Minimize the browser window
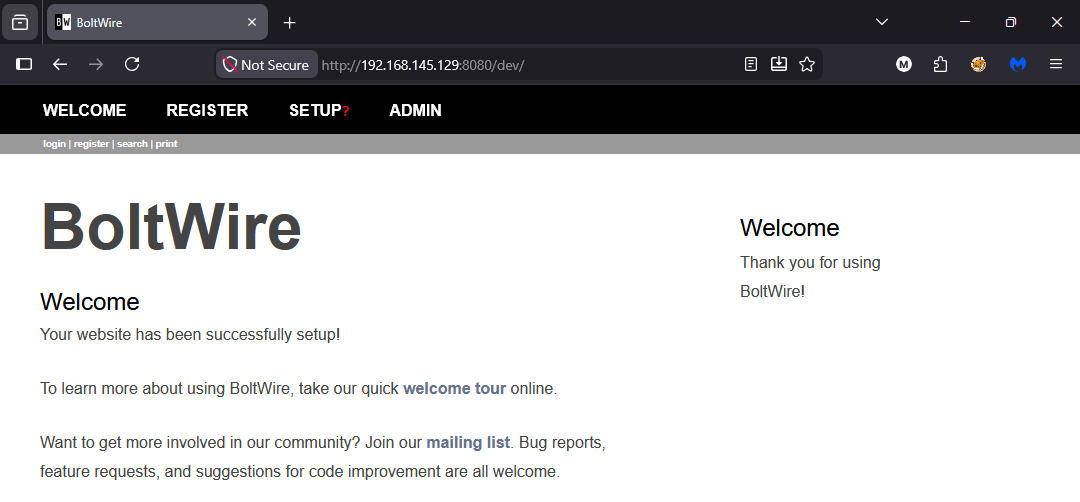Screen dimensions: 1080x502 click(965, 22)
